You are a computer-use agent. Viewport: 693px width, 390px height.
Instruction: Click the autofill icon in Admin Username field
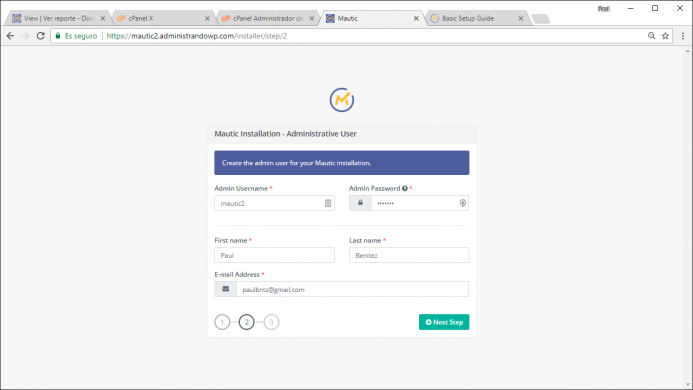328,203
